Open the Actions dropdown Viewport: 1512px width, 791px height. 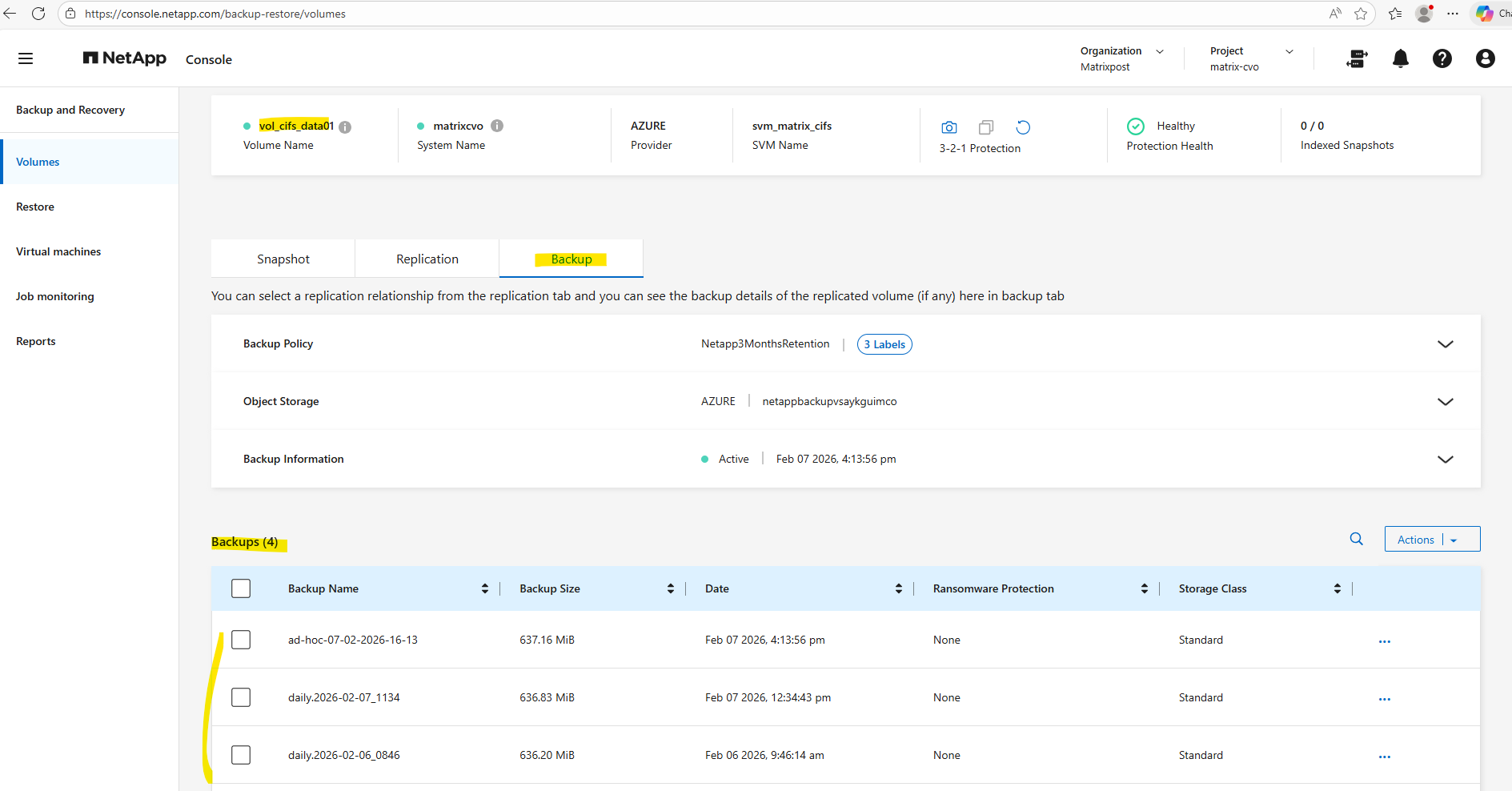(x=1431, y=540)
